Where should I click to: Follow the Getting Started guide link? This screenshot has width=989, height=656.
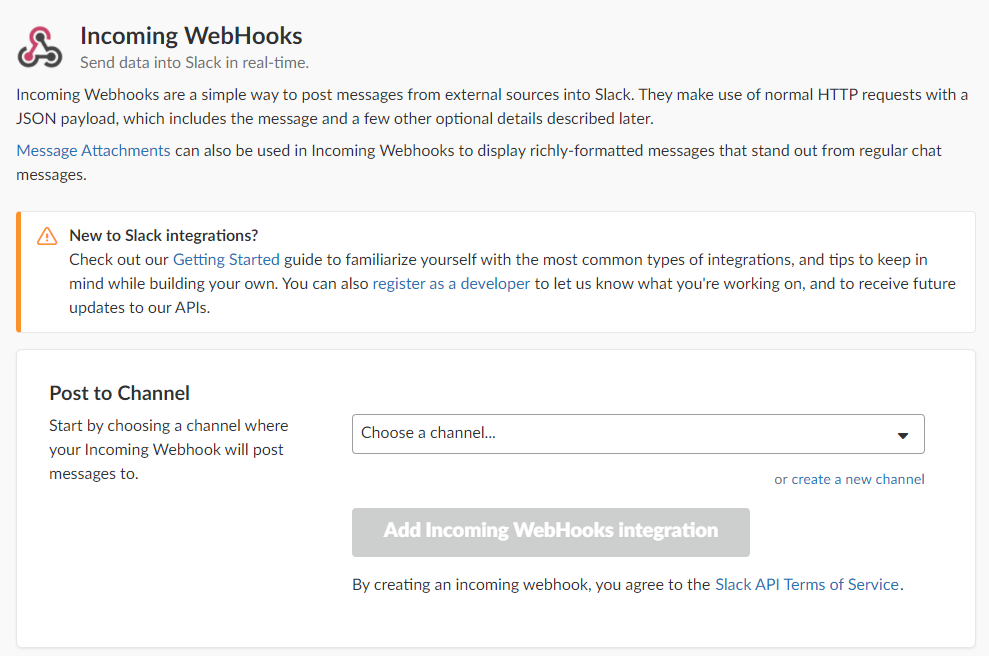pos(226,260)
